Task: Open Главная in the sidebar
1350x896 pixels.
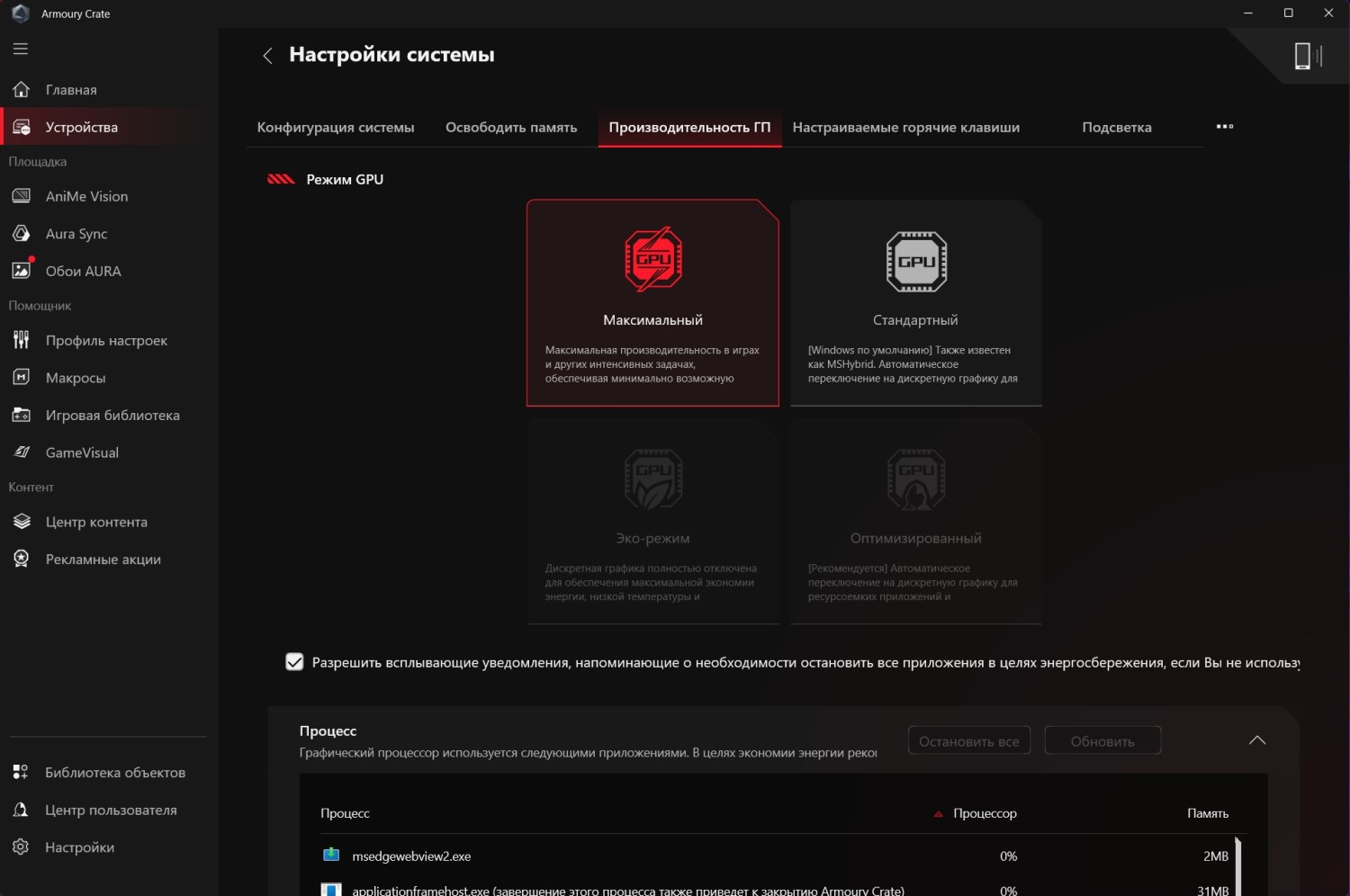Action: pyautogui.click(x=71, y=90)
